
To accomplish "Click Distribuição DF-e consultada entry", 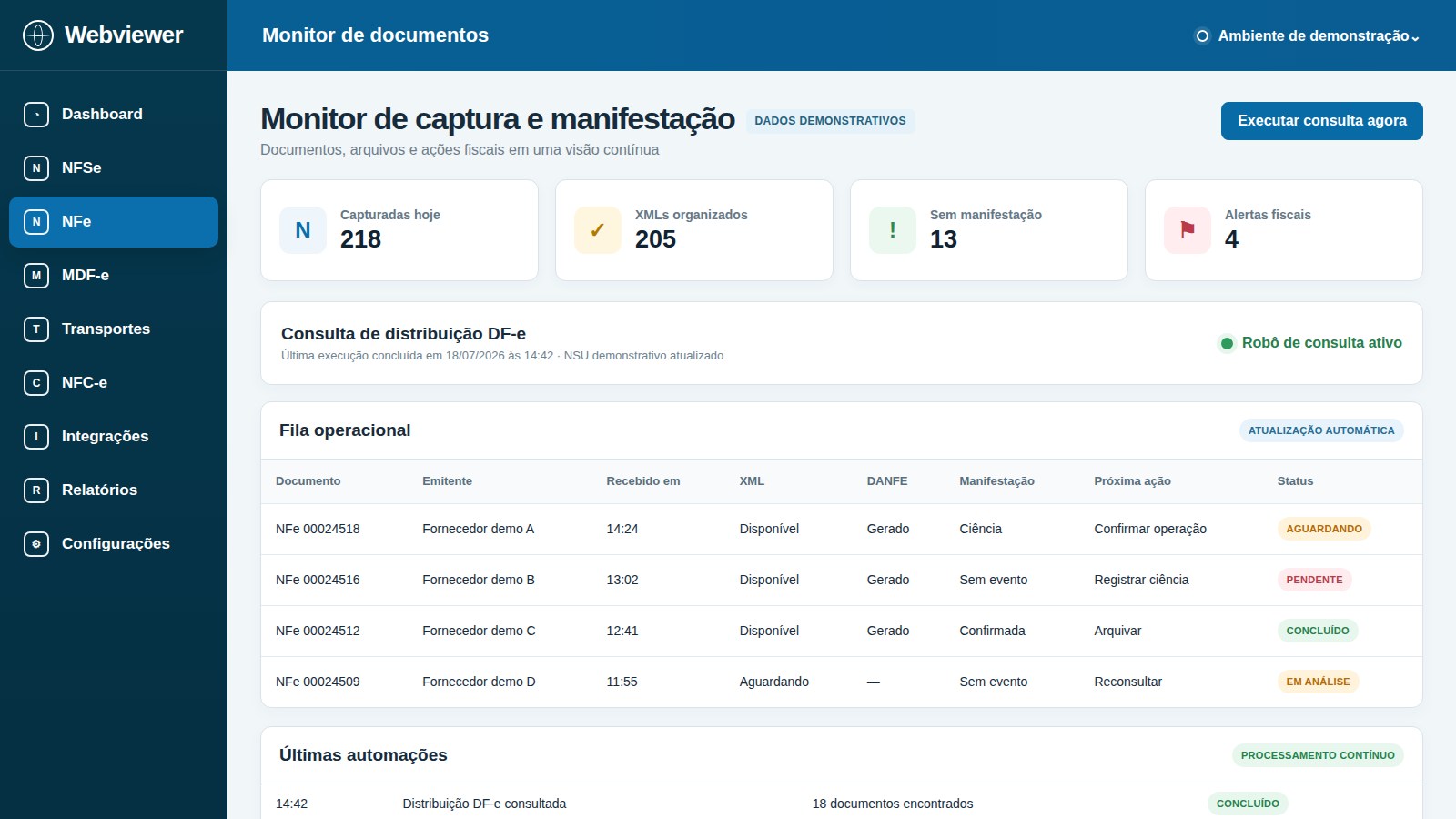I will (x=484, y=804).
